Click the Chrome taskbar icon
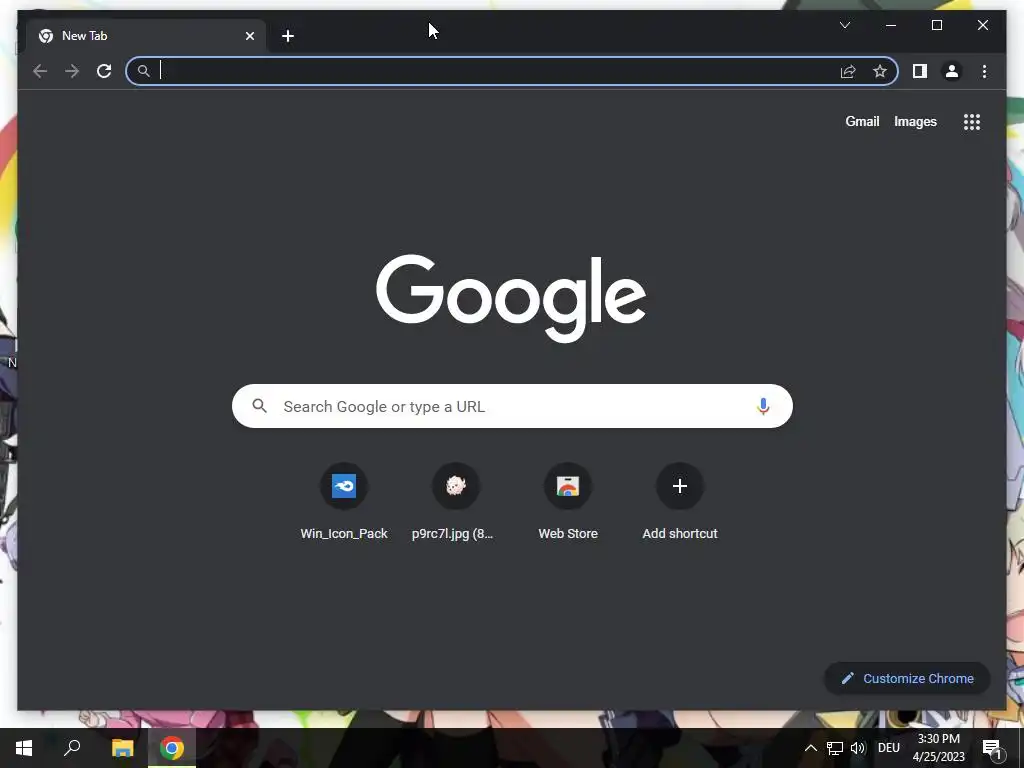 click(172, 748)
